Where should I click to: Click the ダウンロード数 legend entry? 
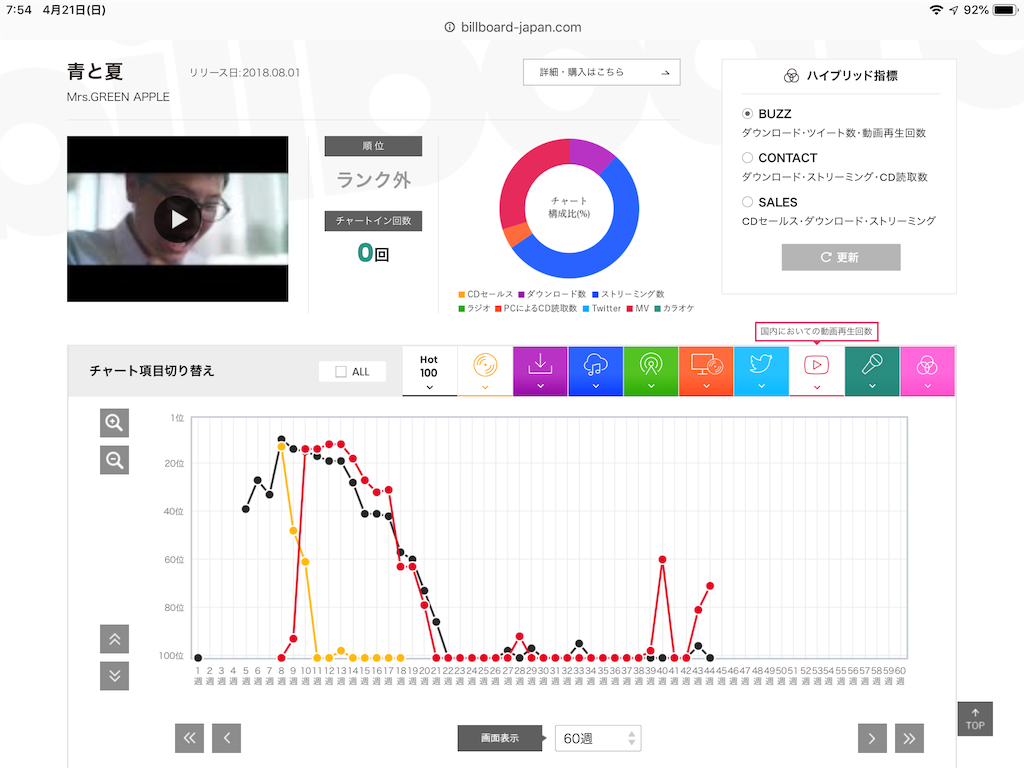552,294
